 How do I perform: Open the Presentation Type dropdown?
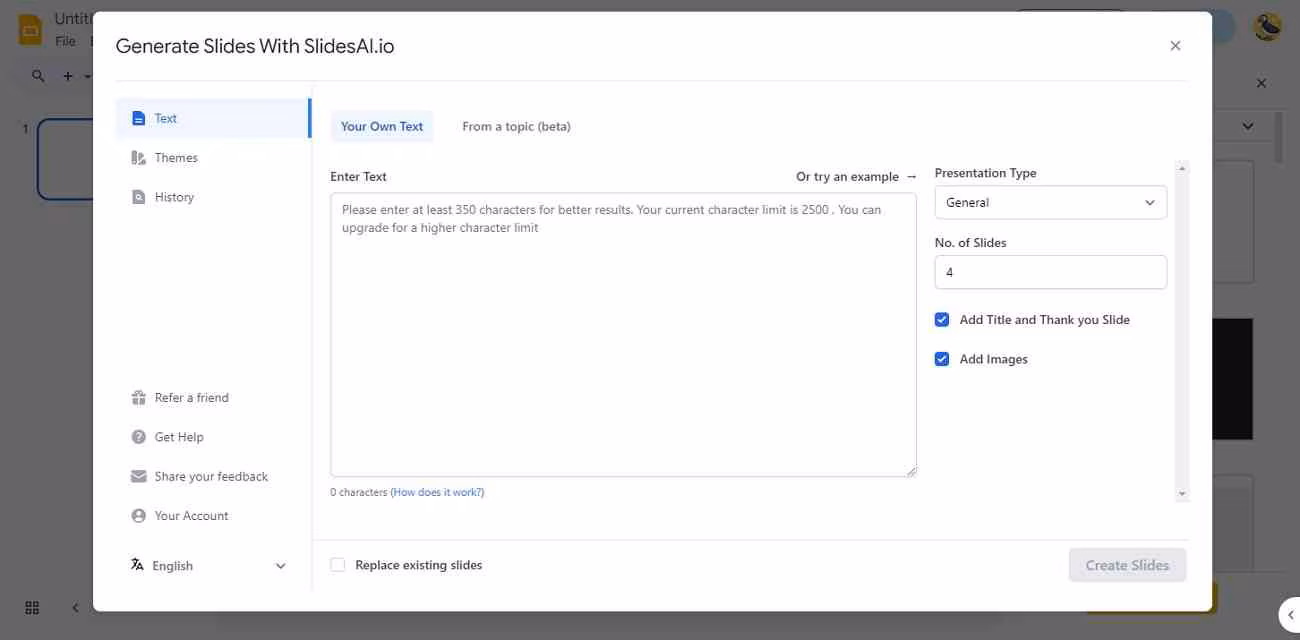[1050, 202]
